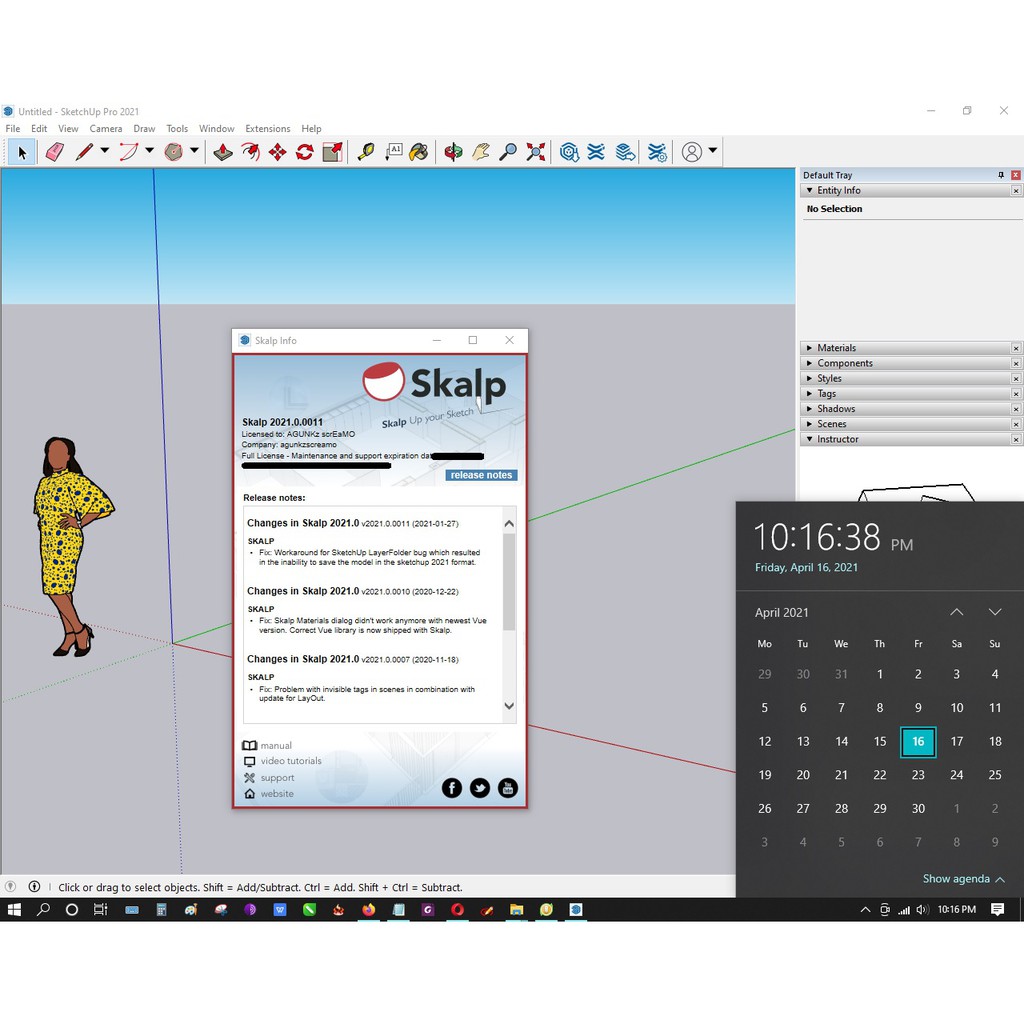Use the Tape Measure tool
The height and width of the screenshot is (1024, 1024).
pos(368,151)
